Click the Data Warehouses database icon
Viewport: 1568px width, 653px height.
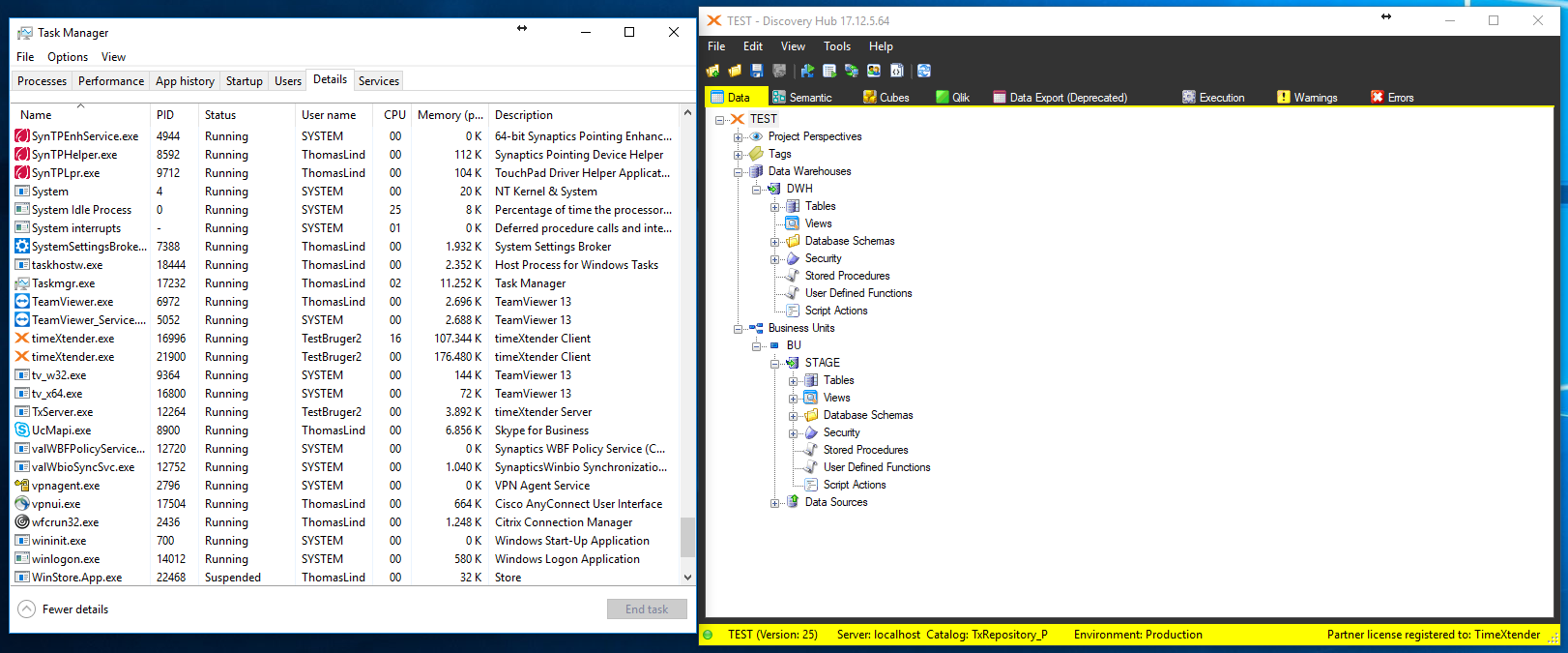[757, 171]
